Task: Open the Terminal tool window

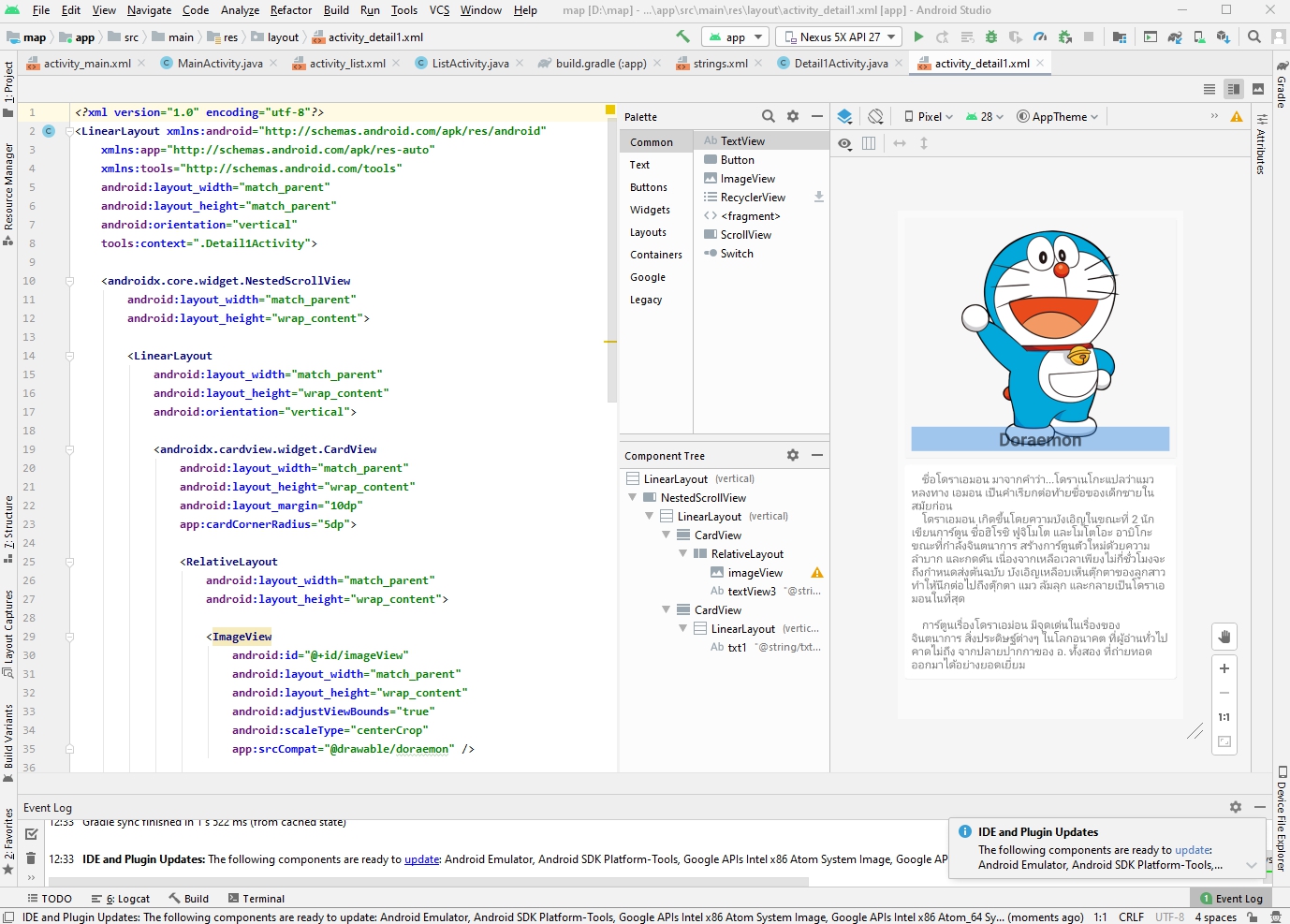Action: tap(257, 899)
